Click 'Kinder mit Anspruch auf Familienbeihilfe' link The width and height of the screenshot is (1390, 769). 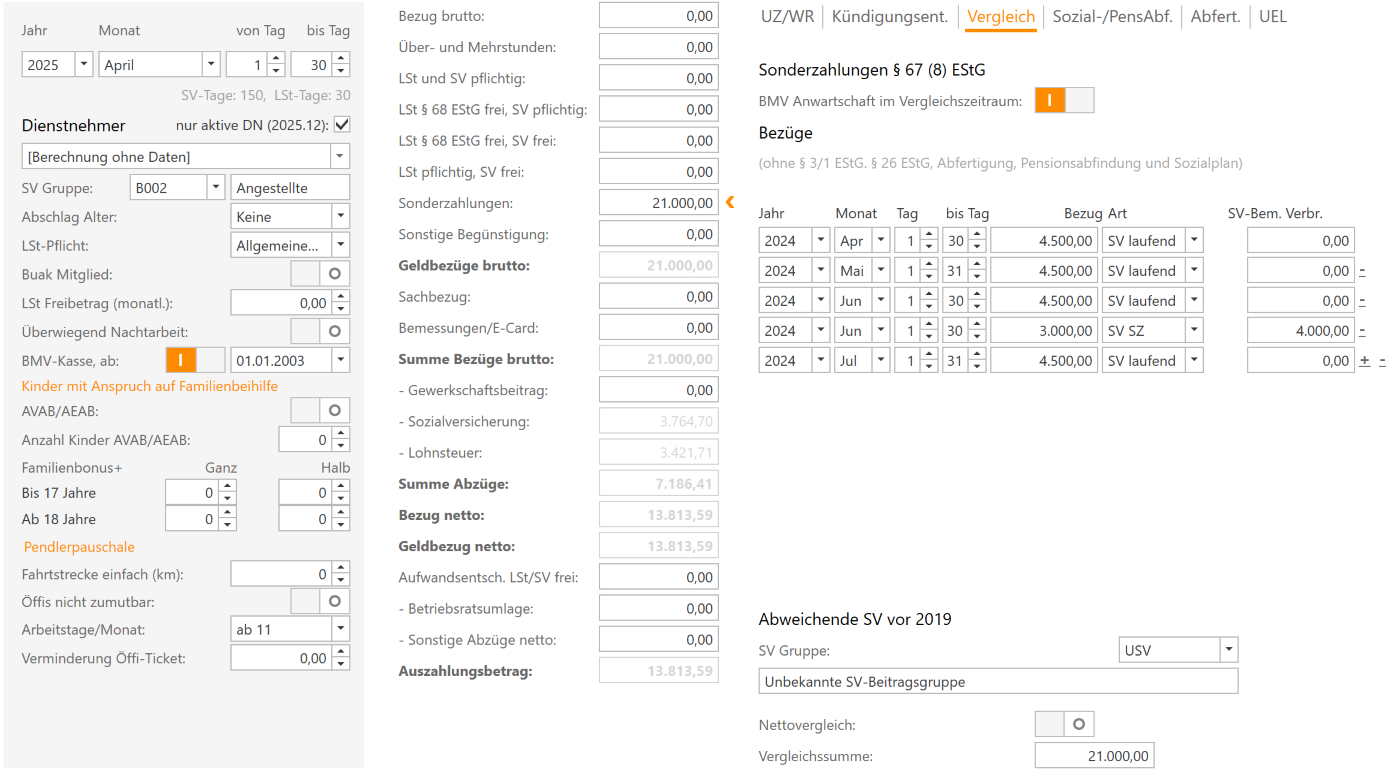150,386
